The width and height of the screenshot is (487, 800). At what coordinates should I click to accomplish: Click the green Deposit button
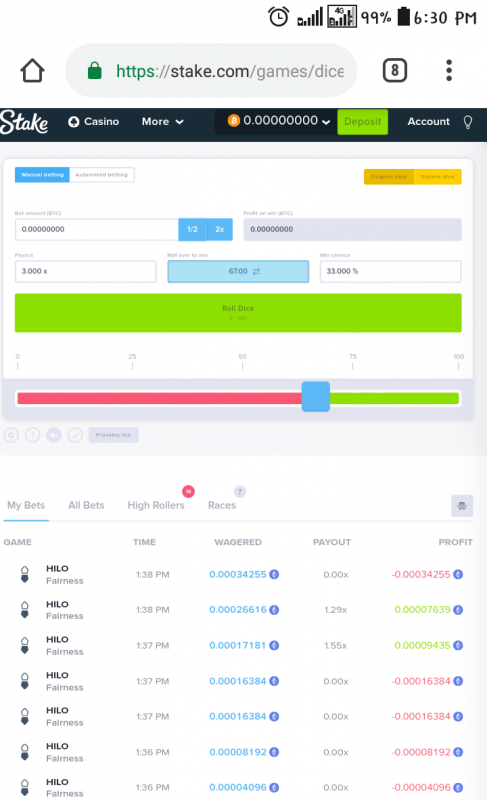[x=363, y=122]
